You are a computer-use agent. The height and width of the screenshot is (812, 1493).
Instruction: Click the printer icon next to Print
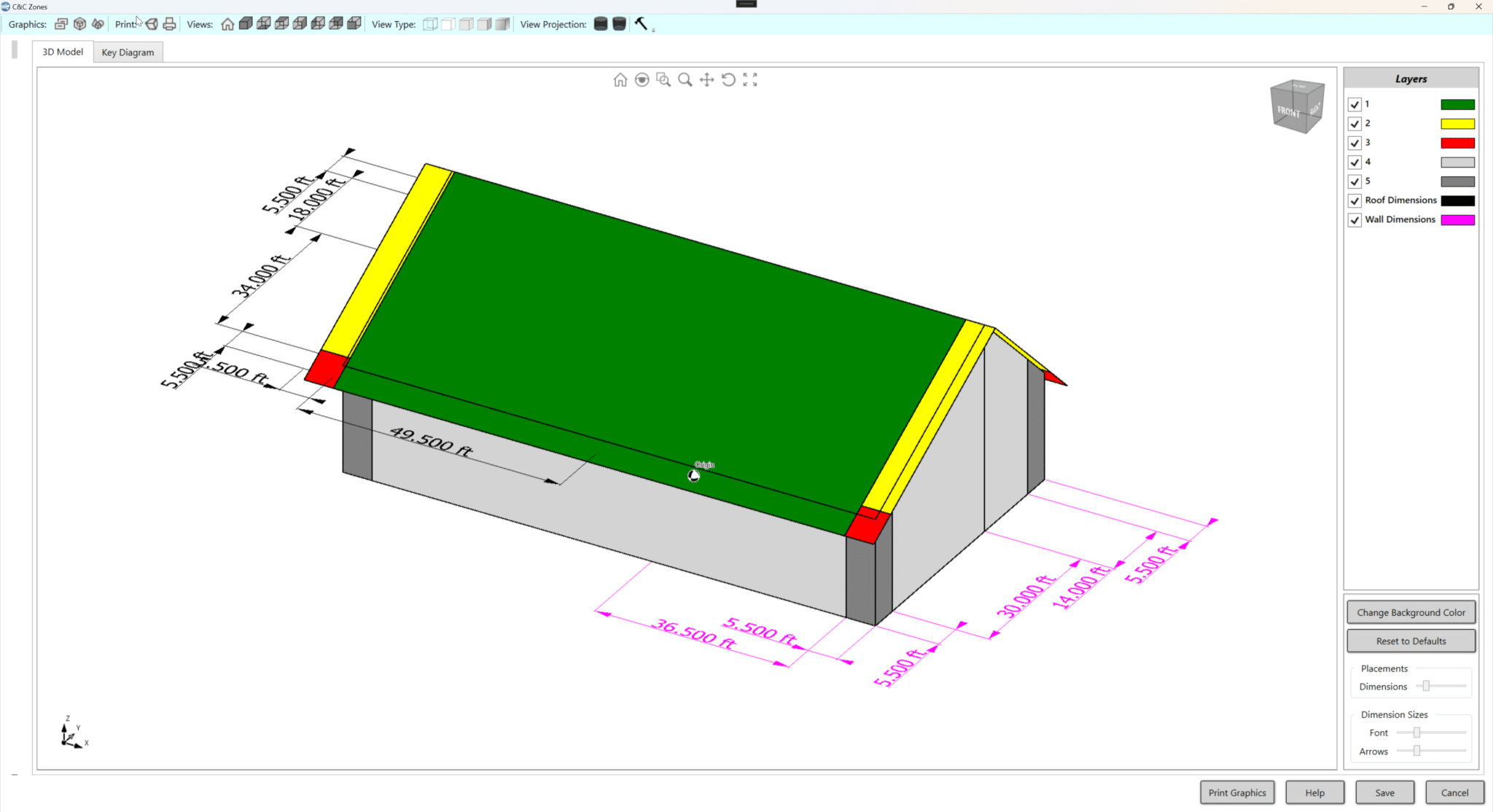[x=169, y=24]
